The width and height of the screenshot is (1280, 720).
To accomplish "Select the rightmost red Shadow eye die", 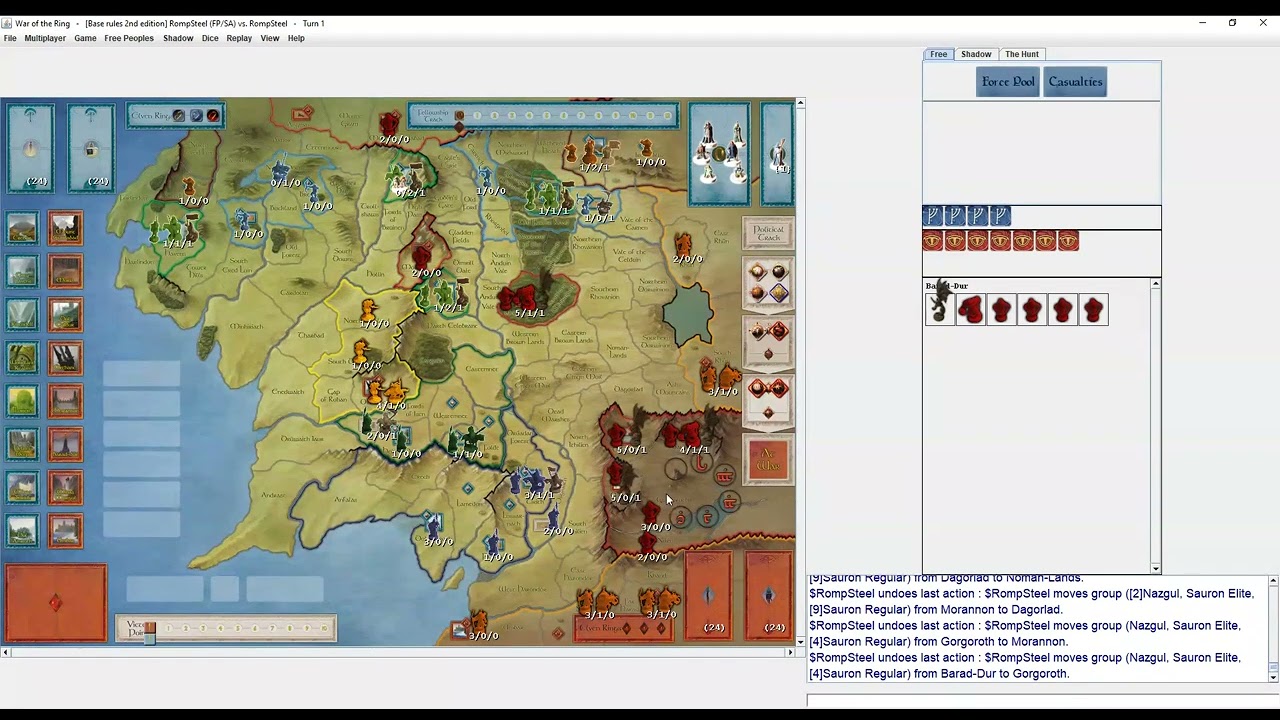I will point(1068,241).
